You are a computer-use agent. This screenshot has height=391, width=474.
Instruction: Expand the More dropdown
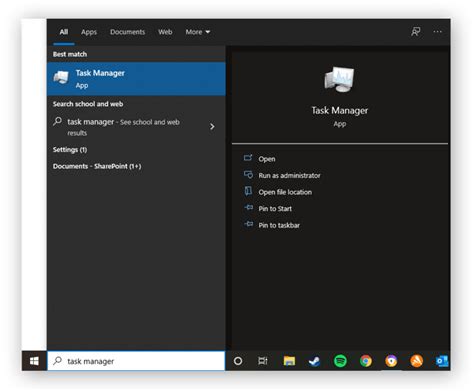198,32
